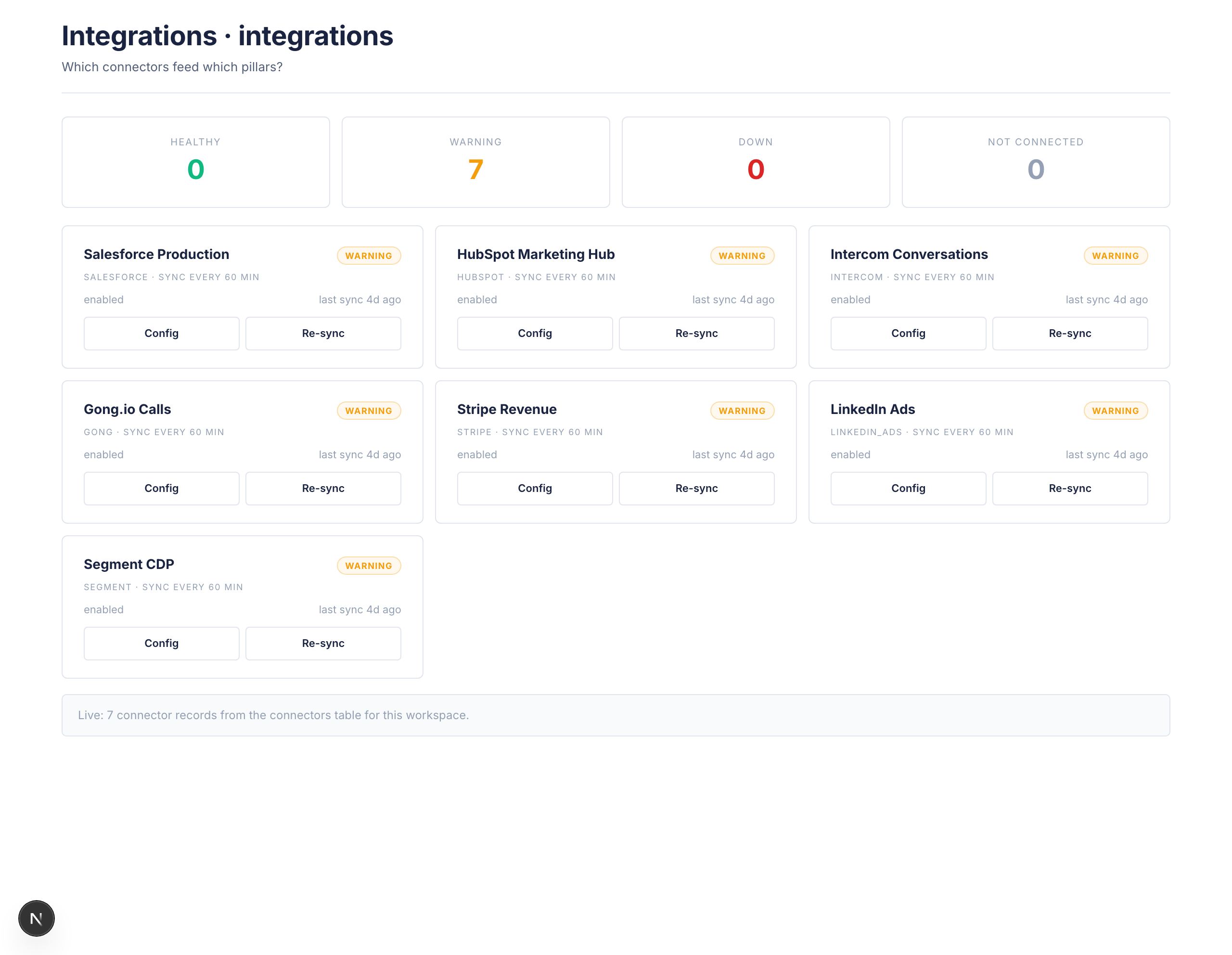Screen dimensions: 1232x955
Task: Open Config for LinkedIn Ads
Action: [908, 489]
